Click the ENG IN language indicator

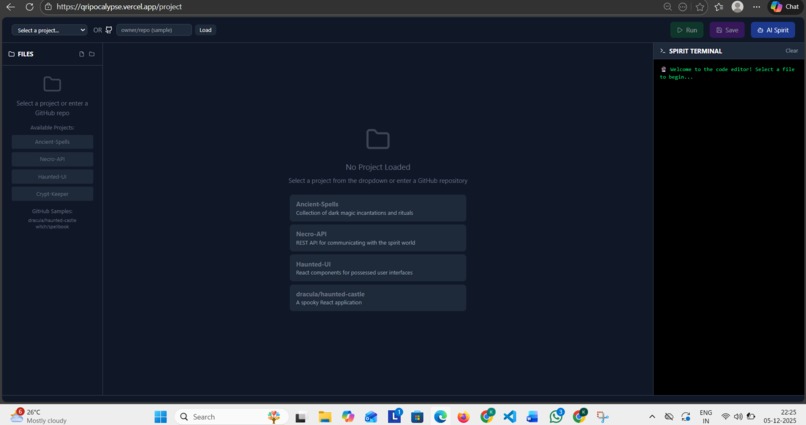(706, 417)
